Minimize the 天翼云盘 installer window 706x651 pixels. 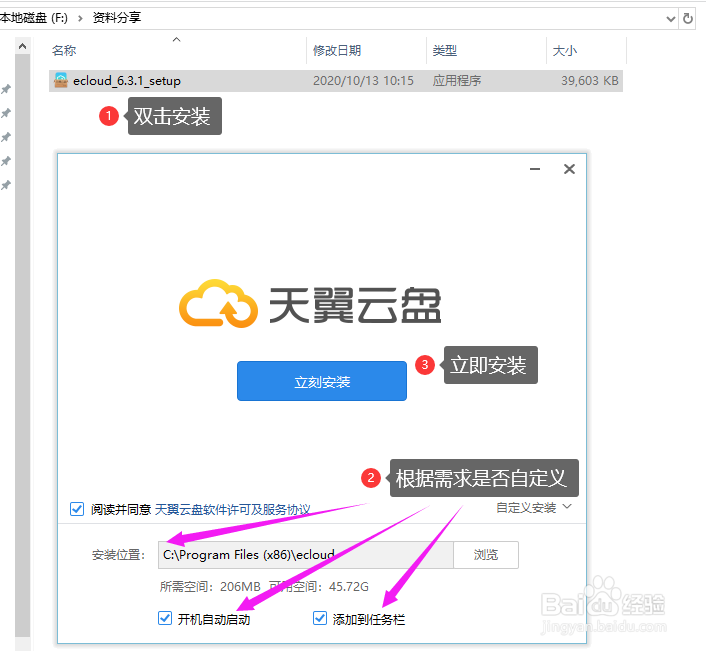point(535,169)
